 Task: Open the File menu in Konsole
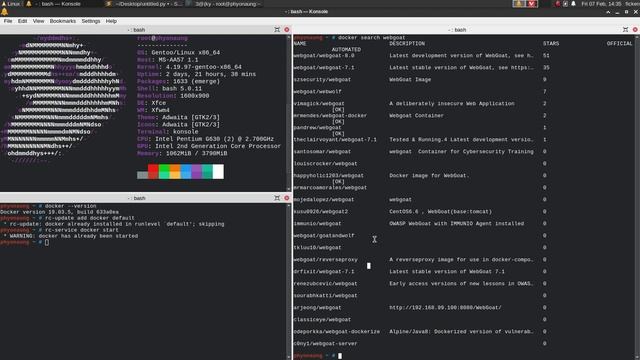[8, 21]
